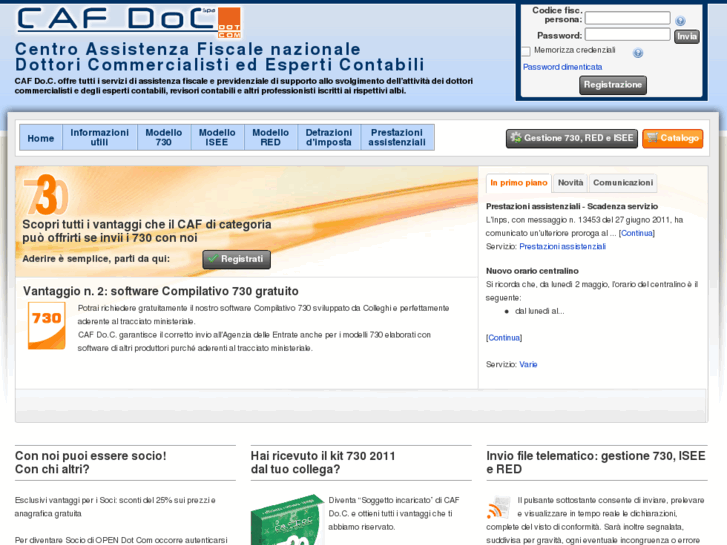Viewport: 727px width, 545px height.
Task: Click heading Prestazioni assistenziali - Scadenza servizio
Action: [572, 206]
